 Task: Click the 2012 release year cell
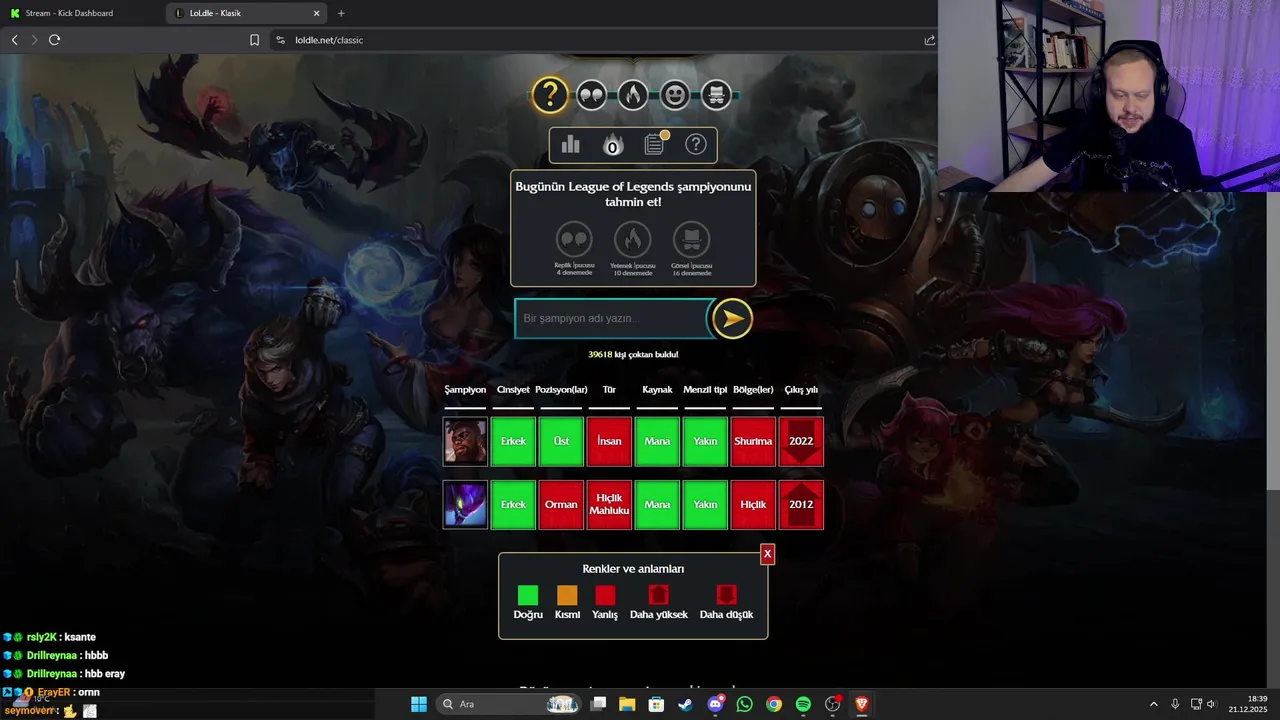click(x=801, y=505)
